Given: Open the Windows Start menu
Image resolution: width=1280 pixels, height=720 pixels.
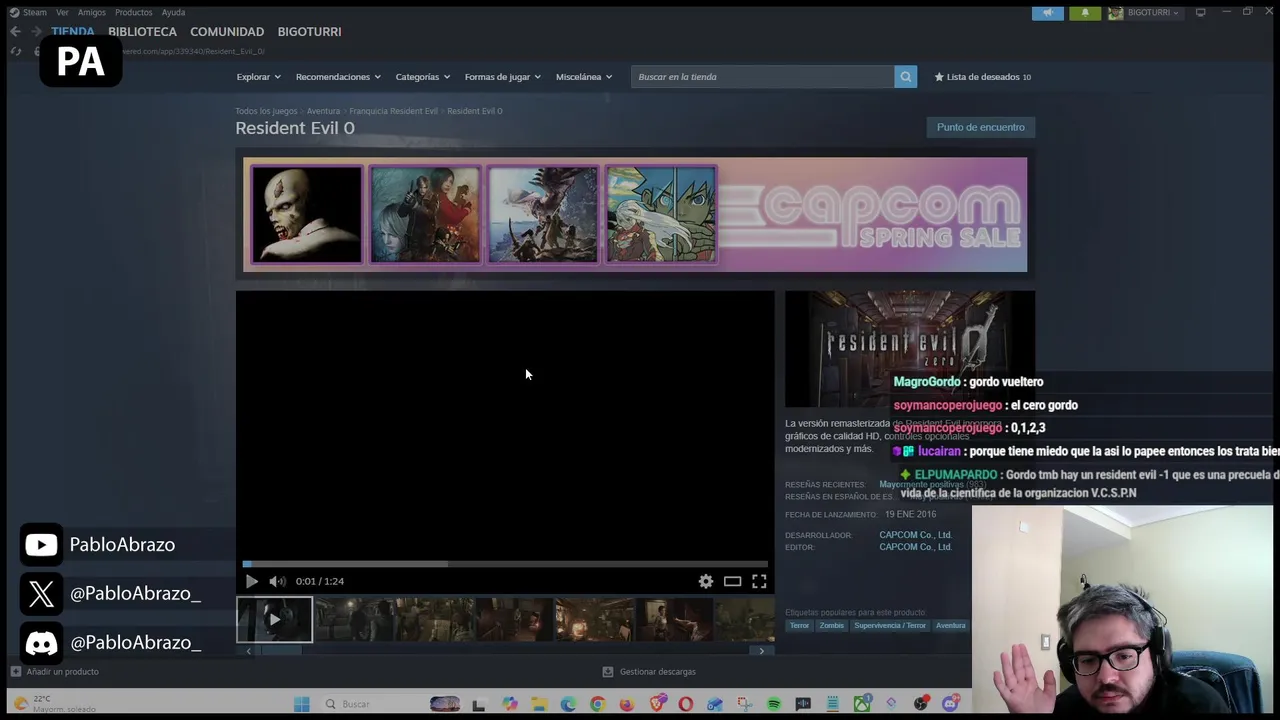Looking at the screenshot, I should 301,704.
